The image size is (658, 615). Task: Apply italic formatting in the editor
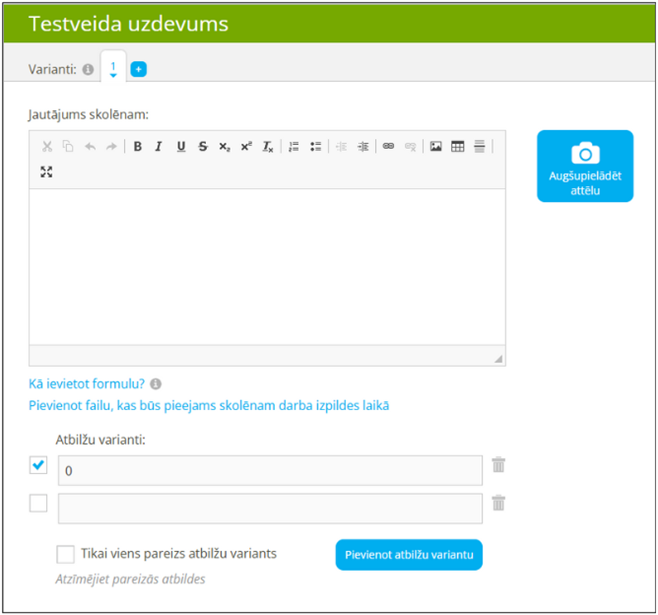pos(158,147)
